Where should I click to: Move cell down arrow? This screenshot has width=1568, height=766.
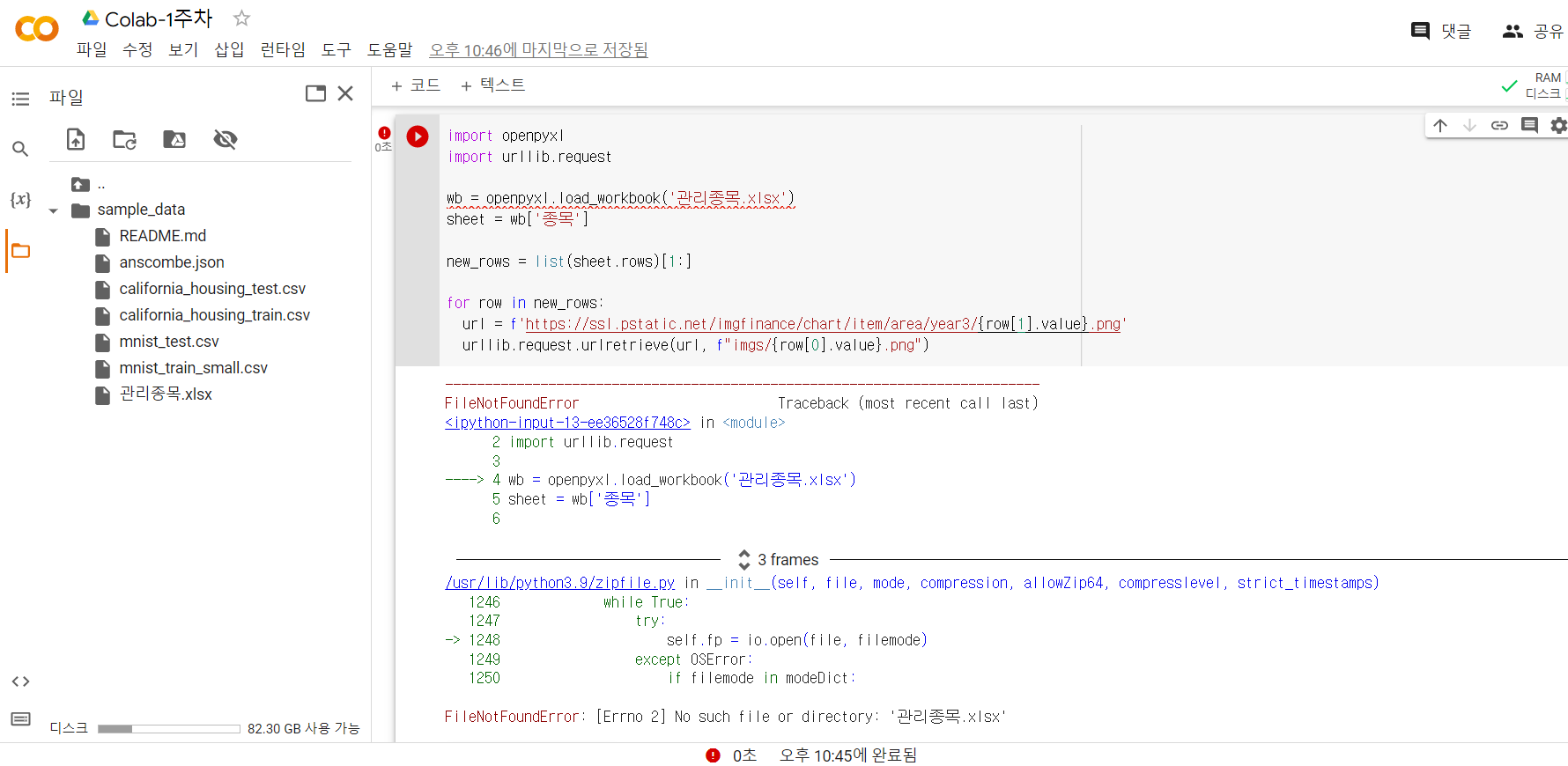click(x=1469, y=125)
